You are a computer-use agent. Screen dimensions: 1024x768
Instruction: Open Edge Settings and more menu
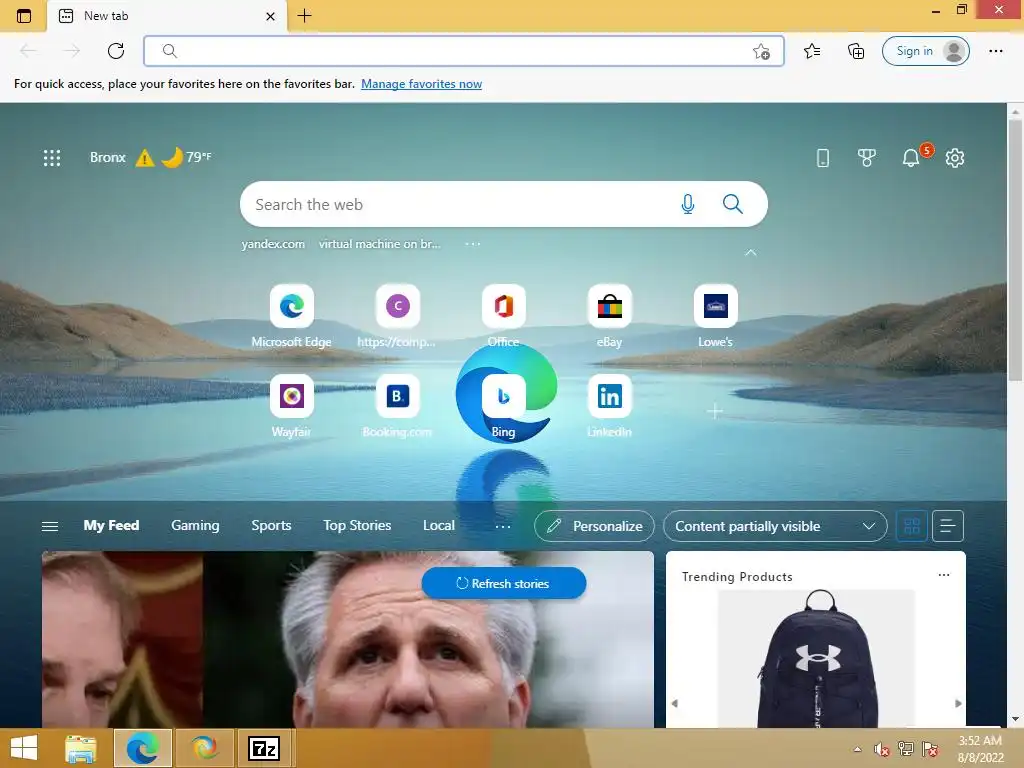(x=995, y=51)
